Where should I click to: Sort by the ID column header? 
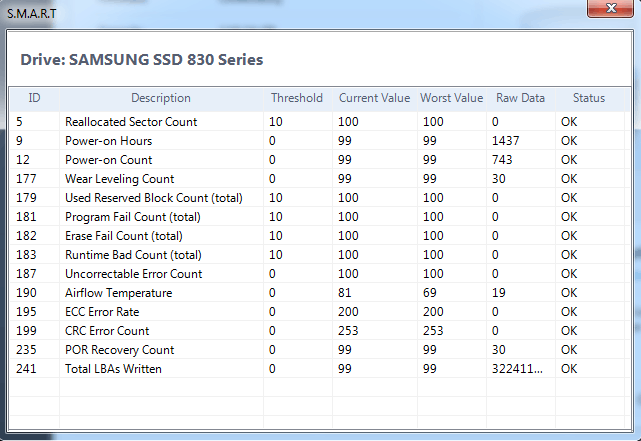click(x=34, y=98)
